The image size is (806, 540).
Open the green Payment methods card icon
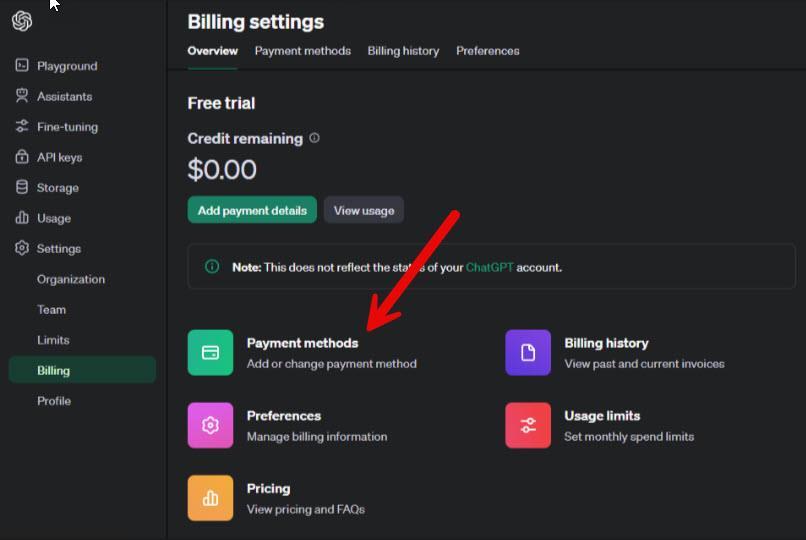tap(210, 353)
